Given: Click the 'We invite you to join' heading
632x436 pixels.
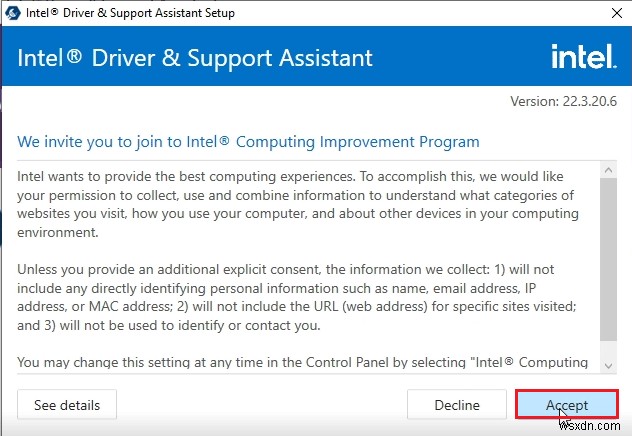Looking at the screenshot, I should point(248,142).
